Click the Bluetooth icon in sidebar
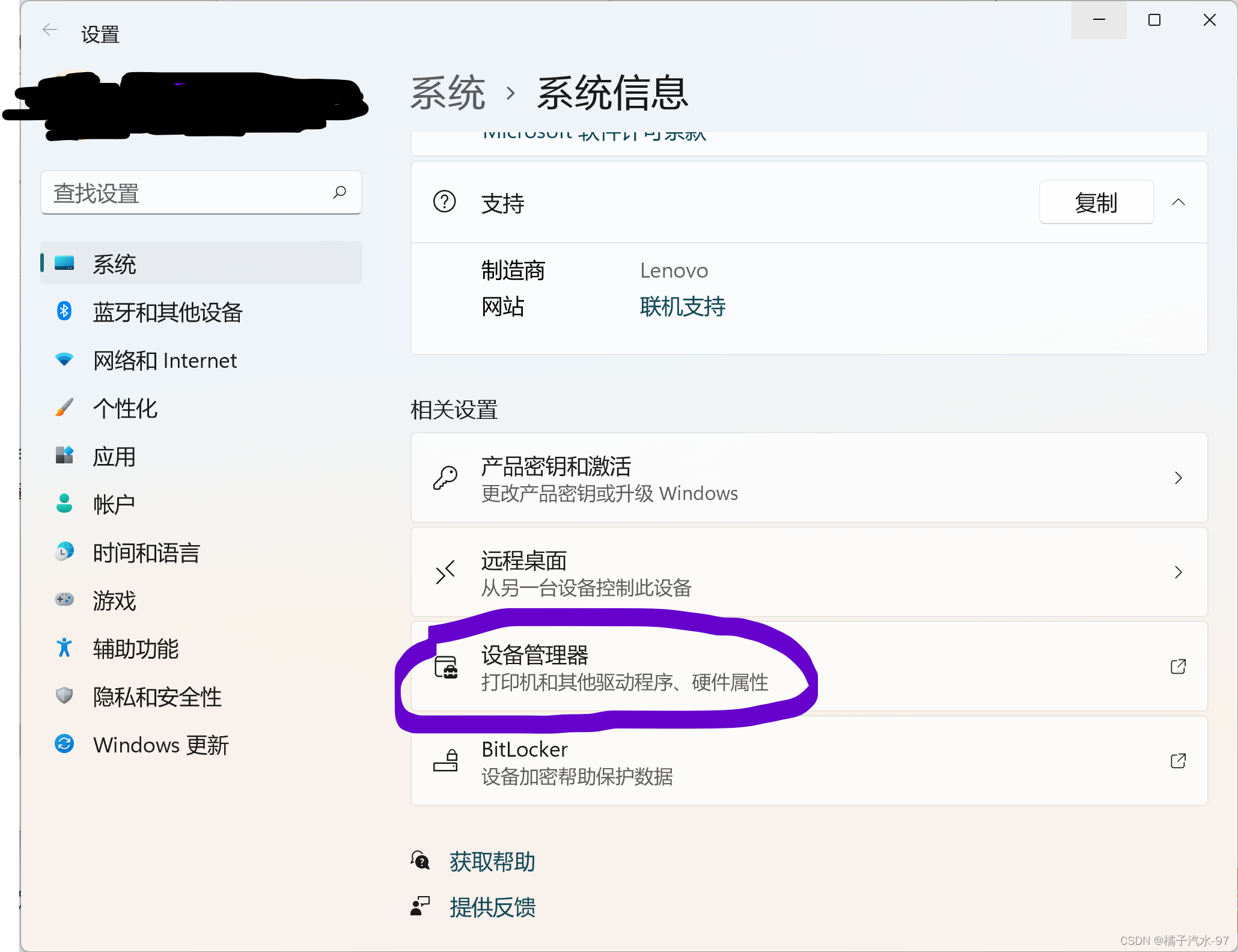Screen dimensions: 1238x952 [64, 311]
